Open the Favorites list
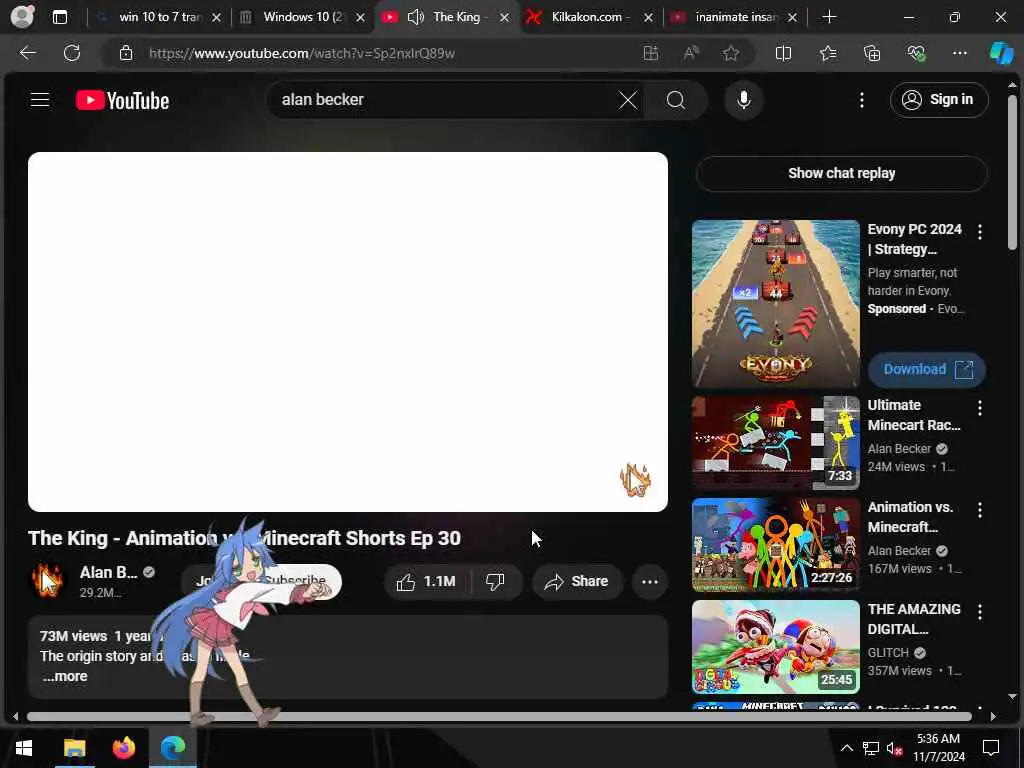This screenshot has height=768, width=1024. click(x=828, y=54)
